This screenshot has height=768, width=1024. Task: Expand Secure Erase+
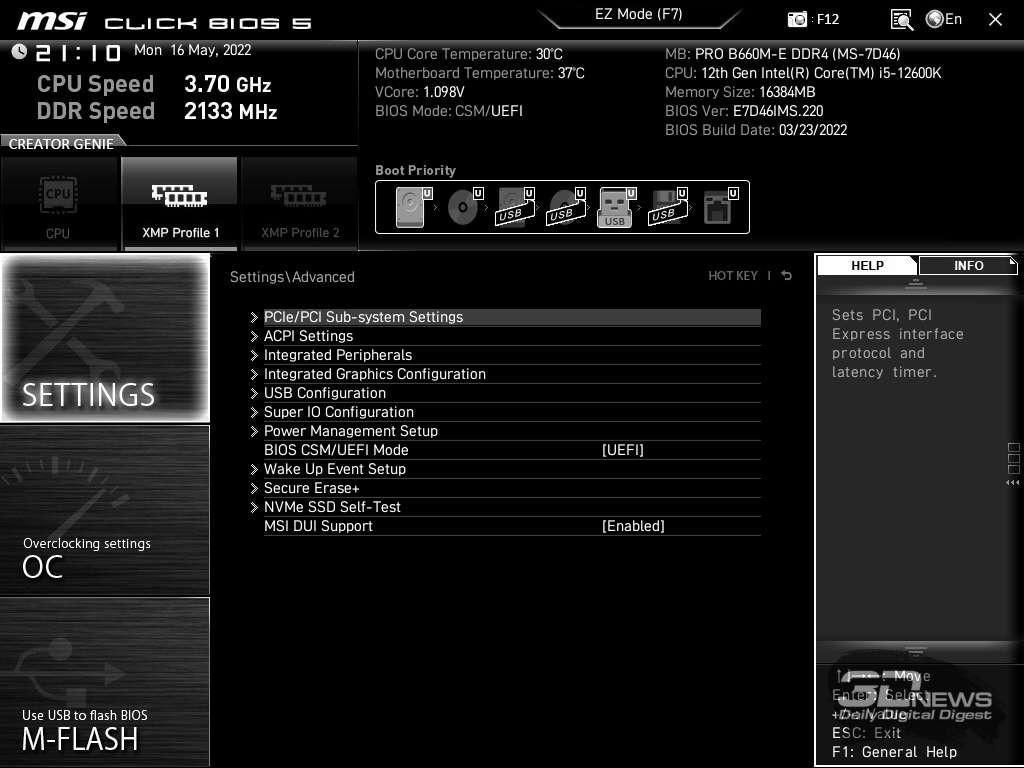(x=505, y=488)
